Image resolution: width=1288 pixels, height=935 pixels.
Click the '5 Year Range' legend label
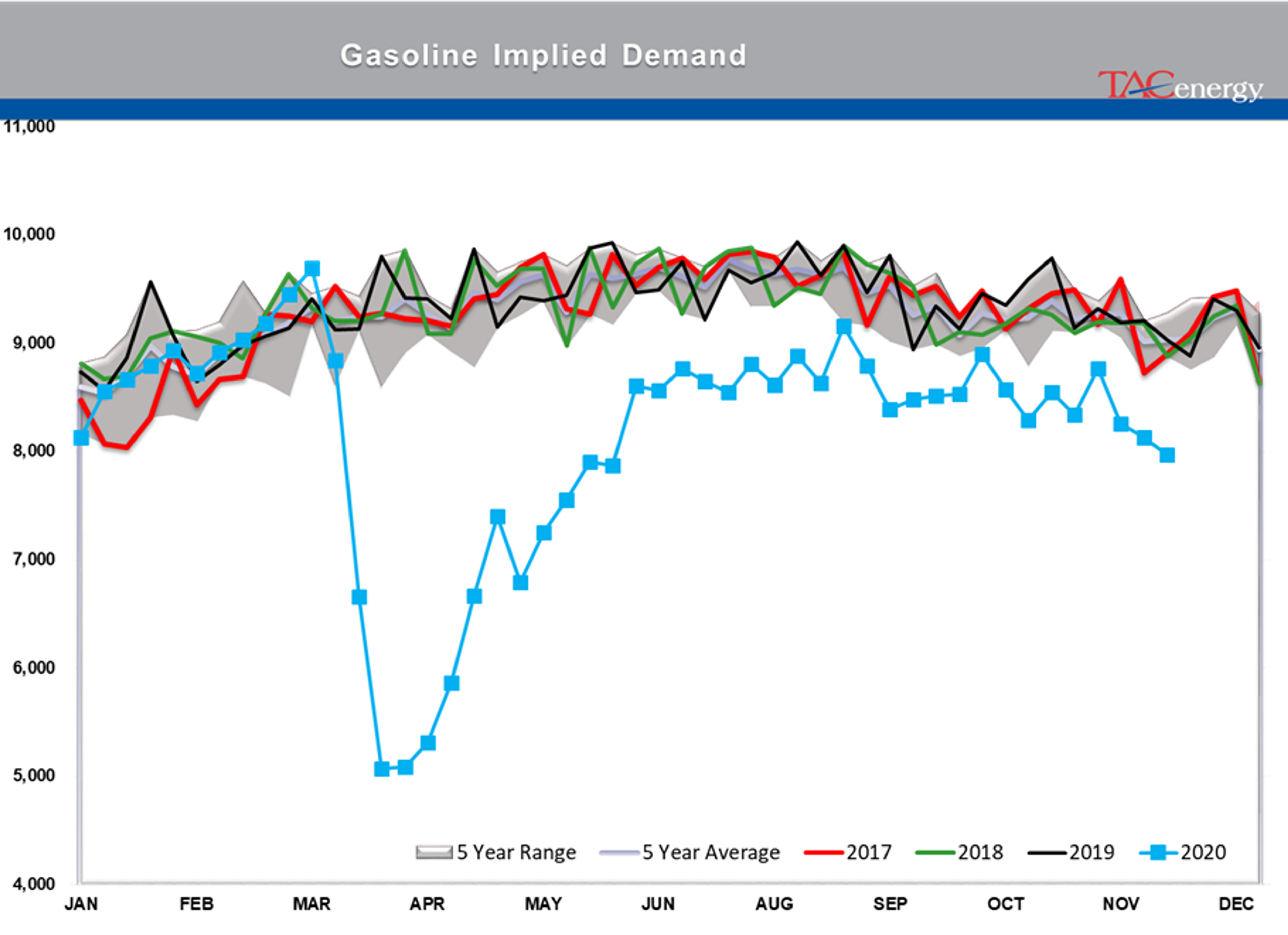pyautogui.click(x=516, y=852)
